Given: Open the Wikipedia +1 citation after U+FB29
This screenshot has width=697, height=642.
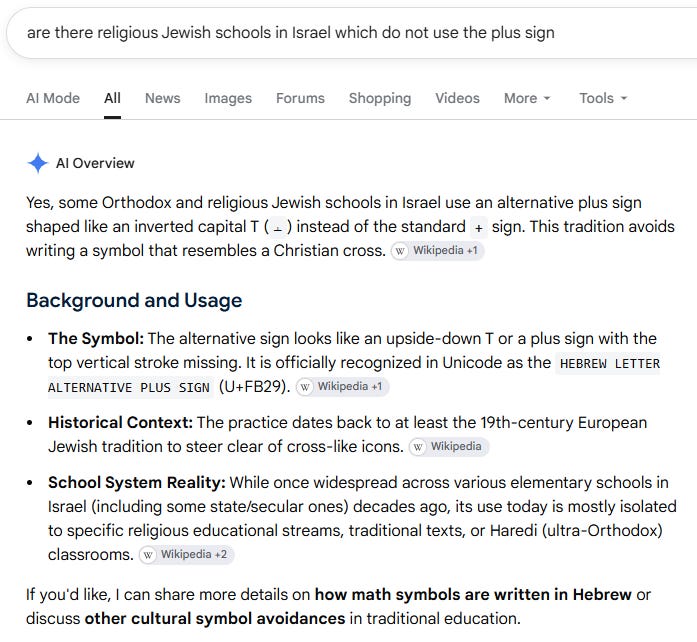Looking at the screenshot, I should 342,387.
